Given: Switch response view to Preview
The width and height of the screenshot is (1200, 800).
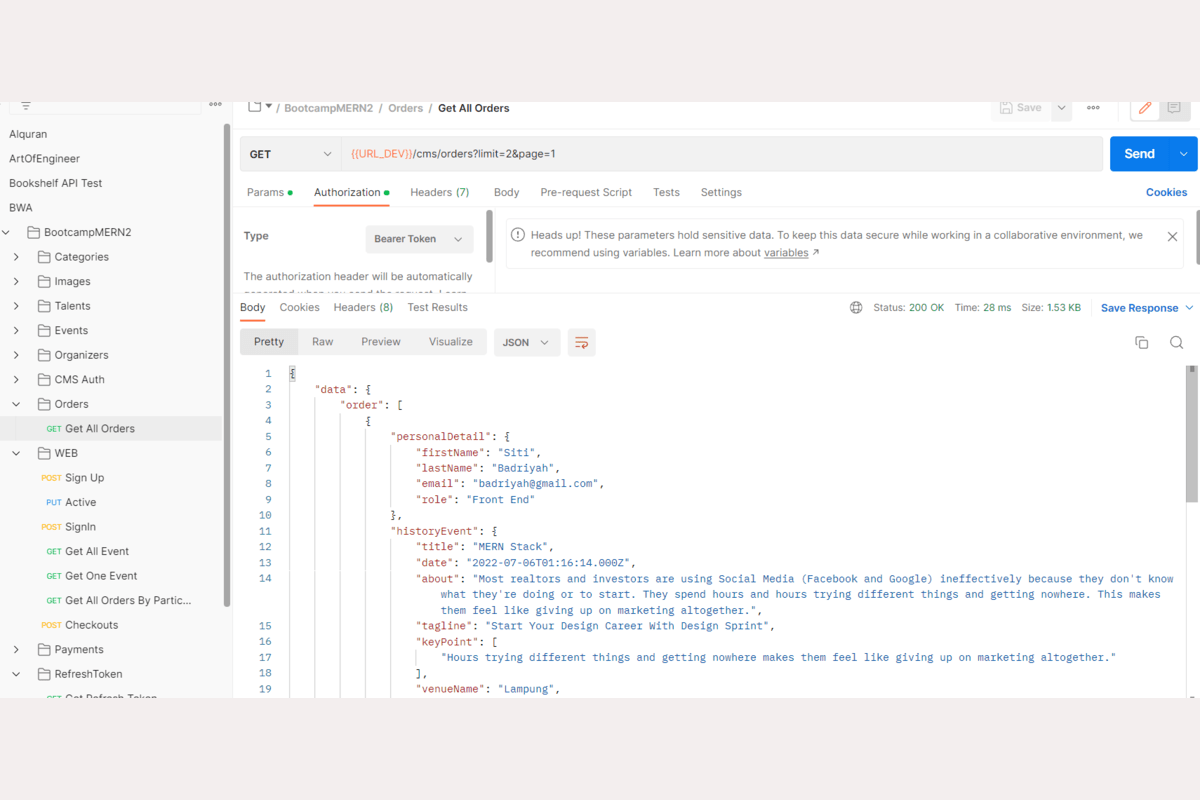Looking at the screenshot, I should tap(380, 342).
